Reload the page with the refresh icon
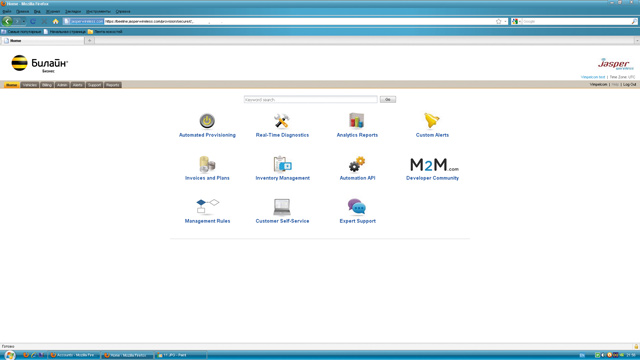The image size is (640, 360). [x=33, y=21]
